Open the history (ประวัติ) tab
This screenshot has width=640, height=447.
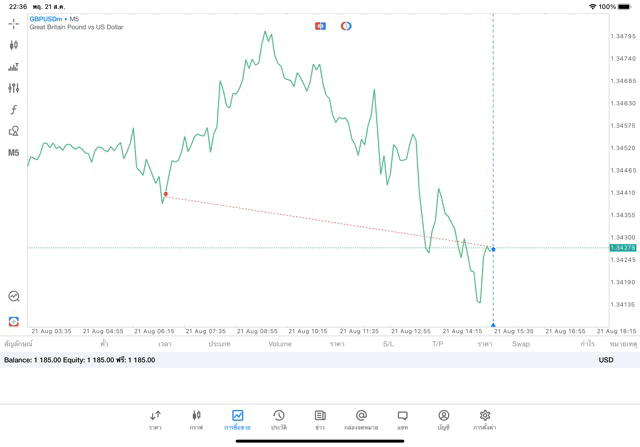pyautogui.click(x=279, y=419)
